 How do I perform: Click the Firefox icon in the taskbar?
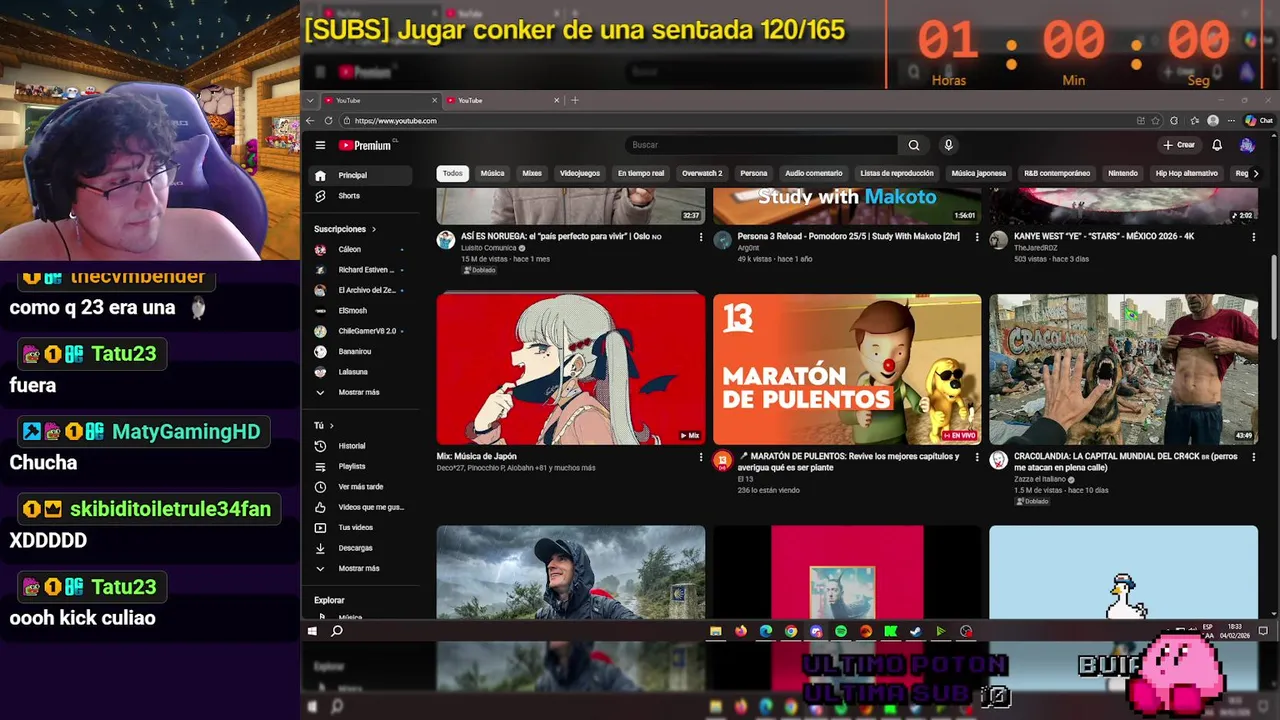point(740,631)
